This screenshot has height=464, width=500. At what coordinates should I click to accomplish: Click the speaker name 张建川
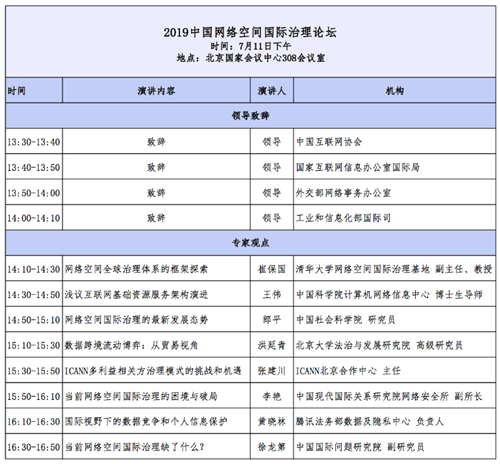point(272,371)
